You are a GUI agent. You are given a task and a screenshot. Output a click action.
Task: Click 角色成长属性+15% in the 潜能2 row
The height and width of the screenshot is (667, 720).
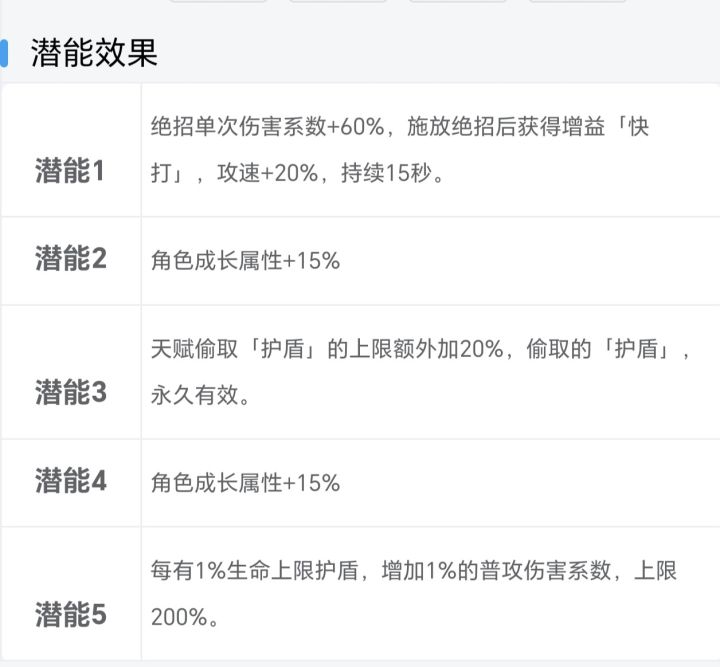[x=246, y=261]
